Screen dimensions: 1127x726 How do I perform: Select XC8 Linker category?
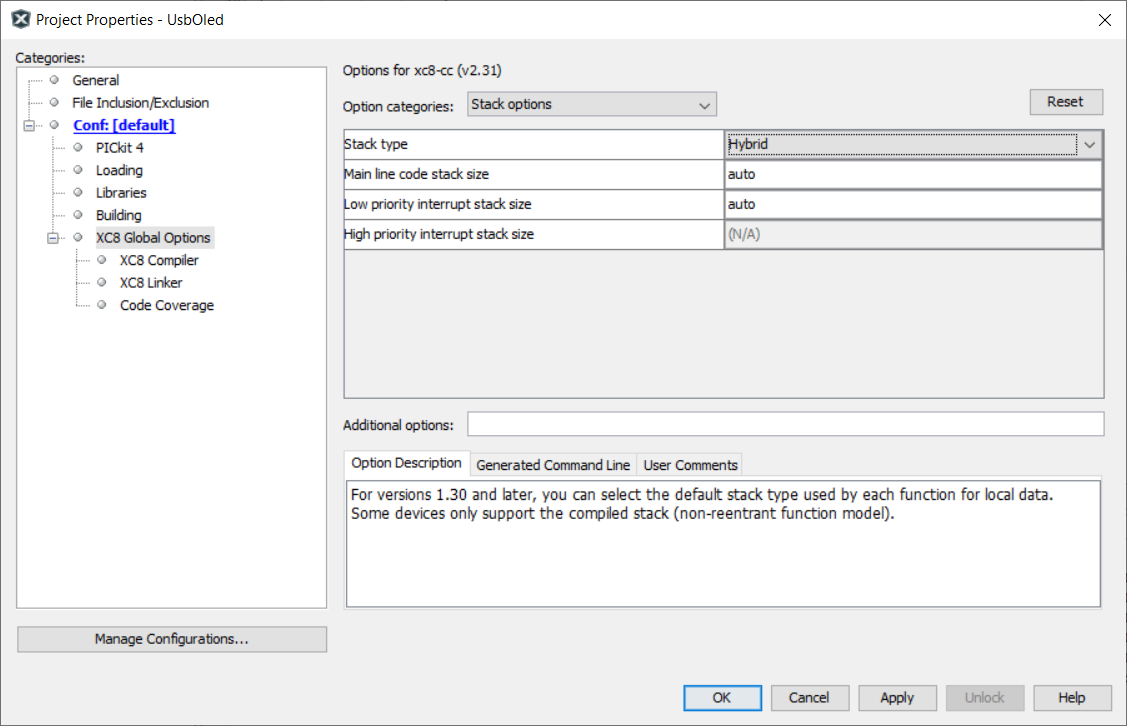tap(151, 283)
